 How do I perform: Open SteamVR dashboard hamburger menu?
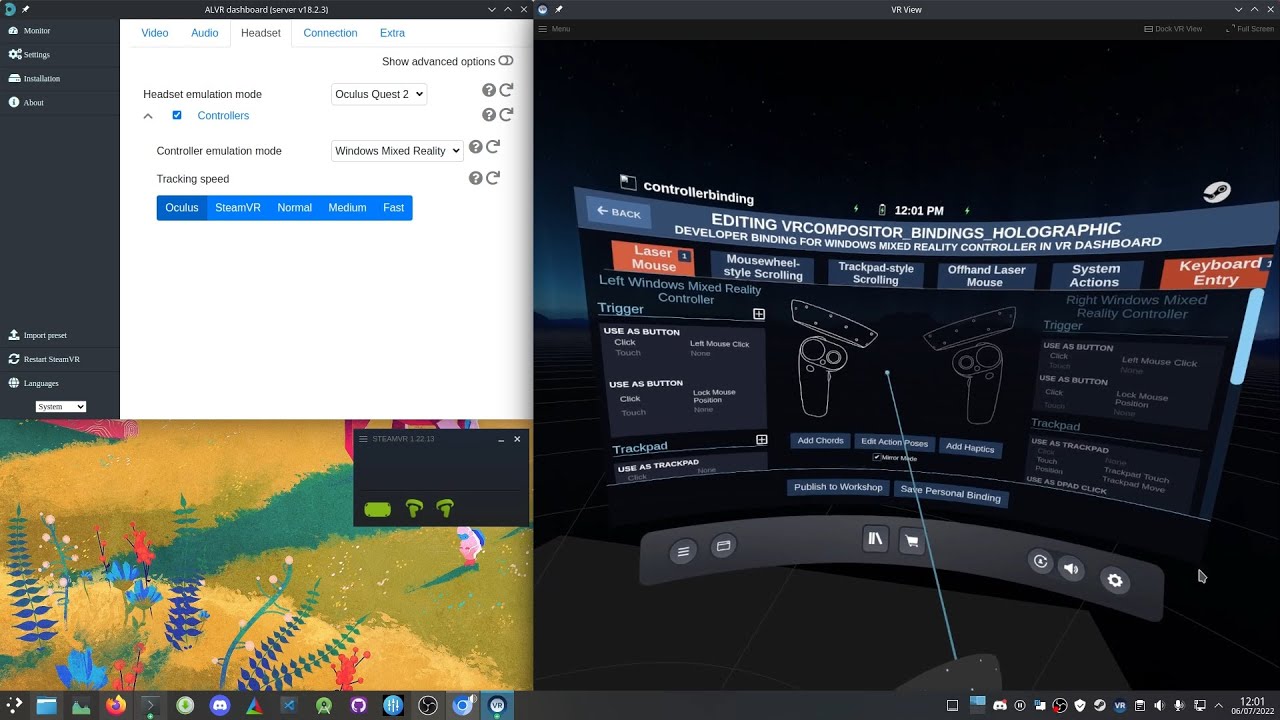683,550
